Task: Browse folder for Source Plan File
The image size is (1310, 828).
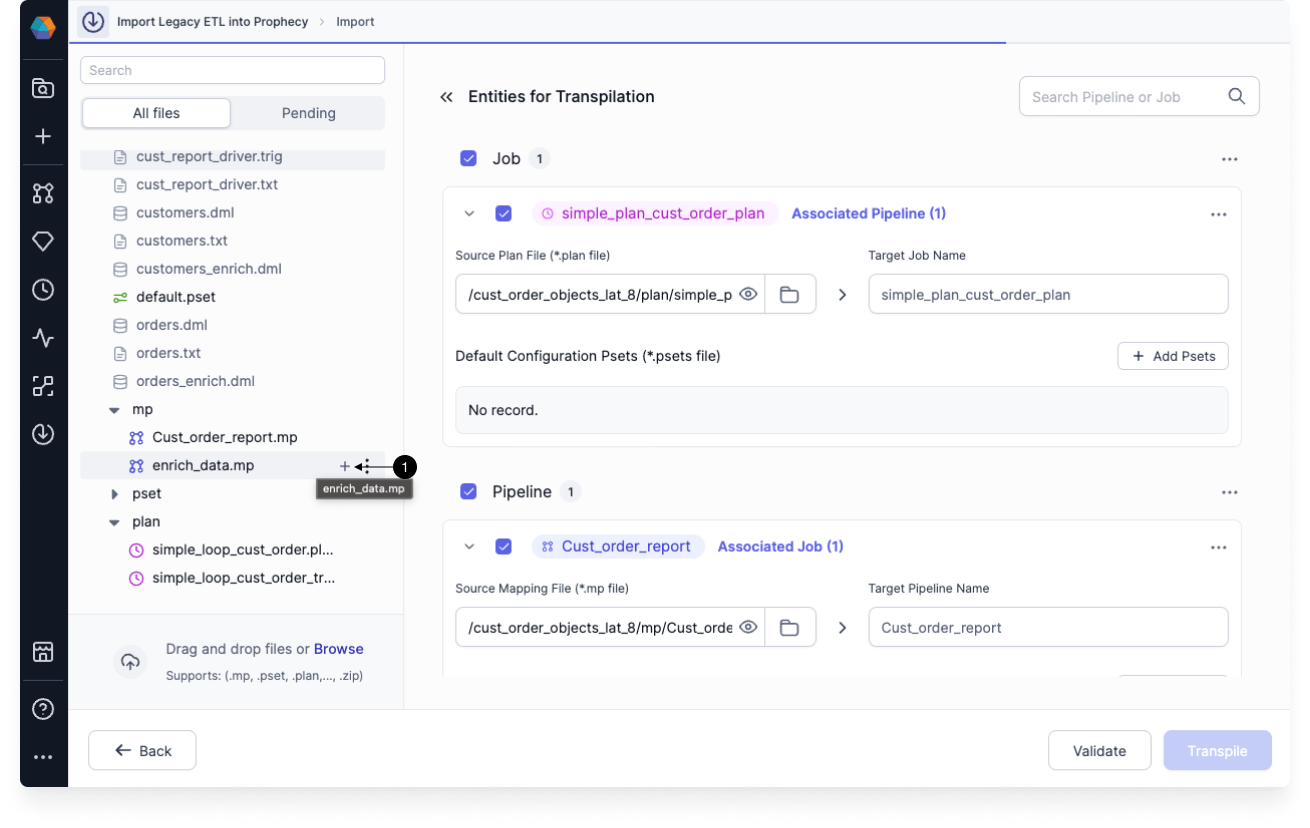Action: (790, 294)
